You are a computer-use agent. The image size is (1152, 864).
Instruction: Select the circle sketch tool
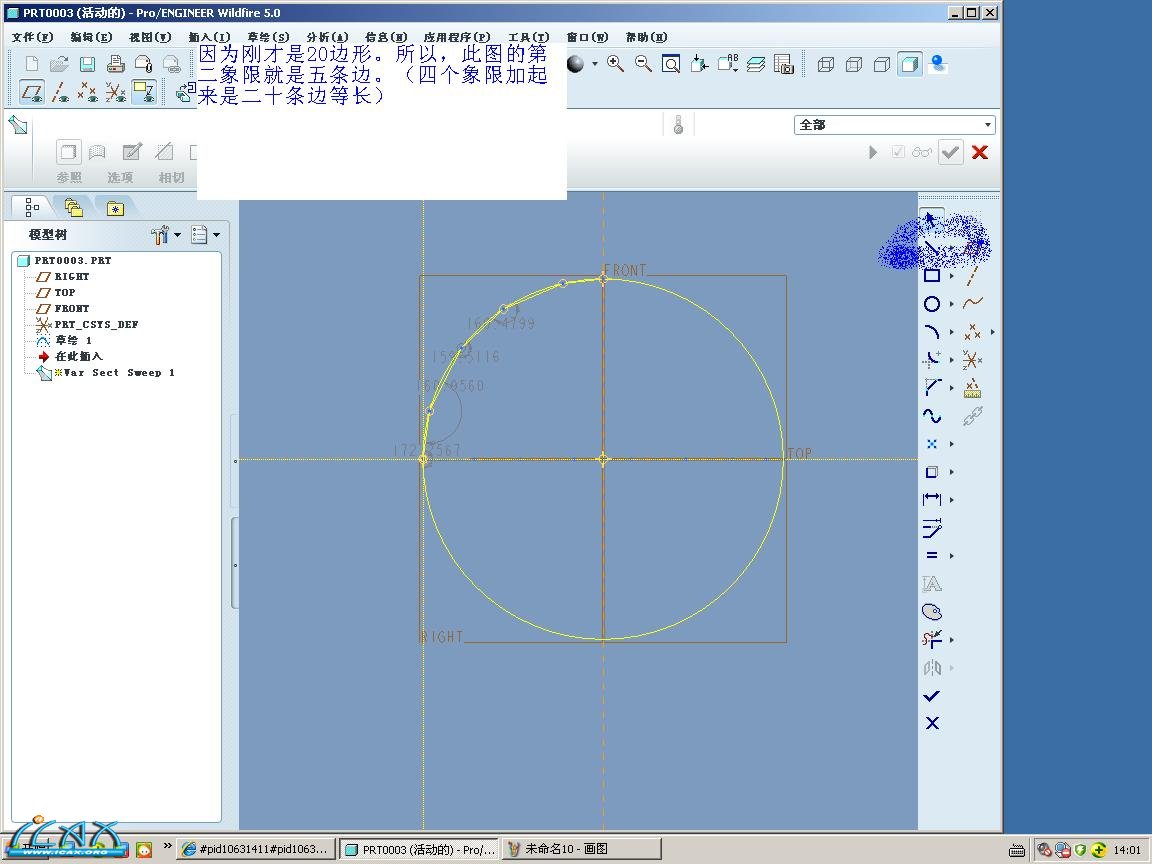932,304
